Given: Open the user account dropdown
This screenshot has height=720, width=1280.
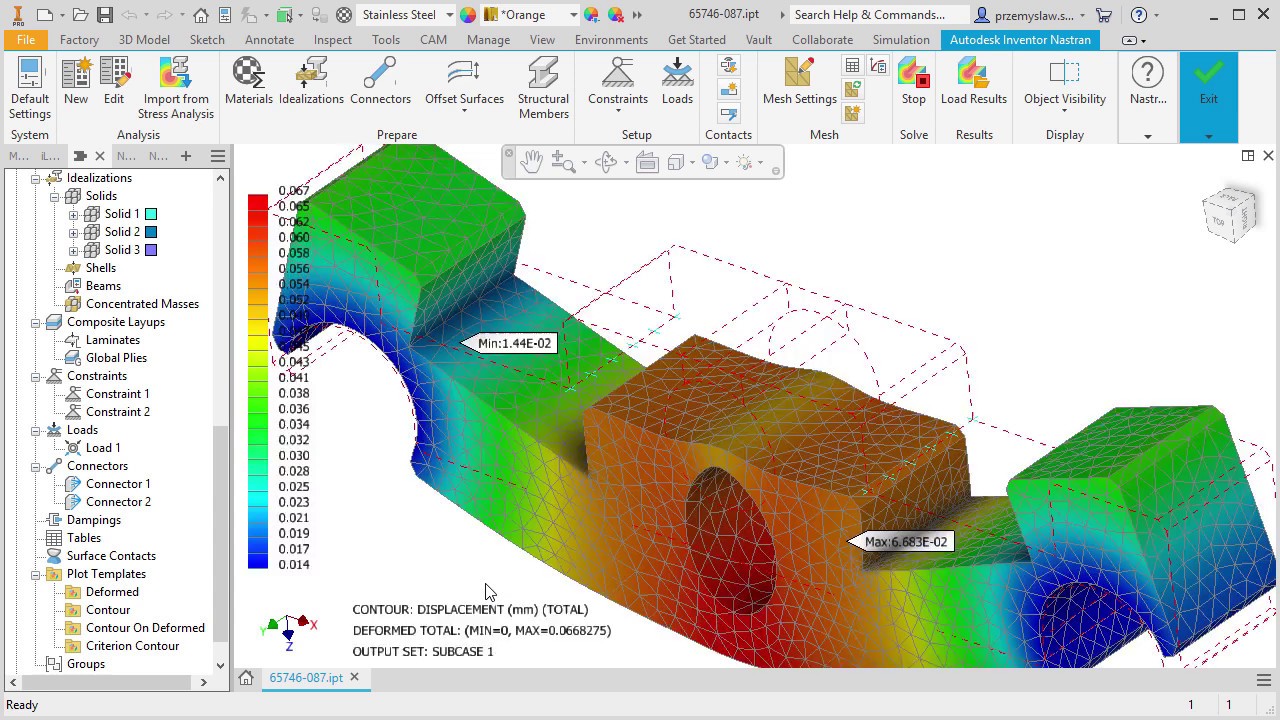Looking at the screenshot, I should coord(1082,15).
